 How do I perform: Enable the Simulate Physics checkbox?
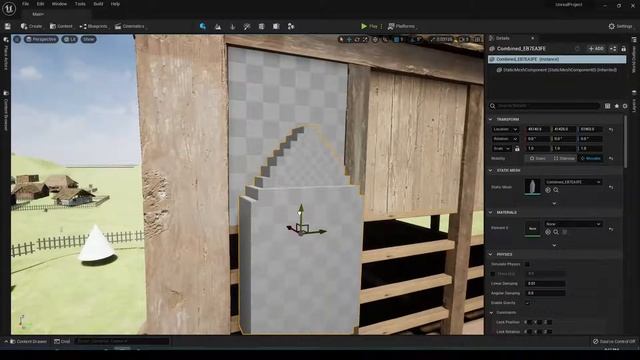[x=527, y=264]
